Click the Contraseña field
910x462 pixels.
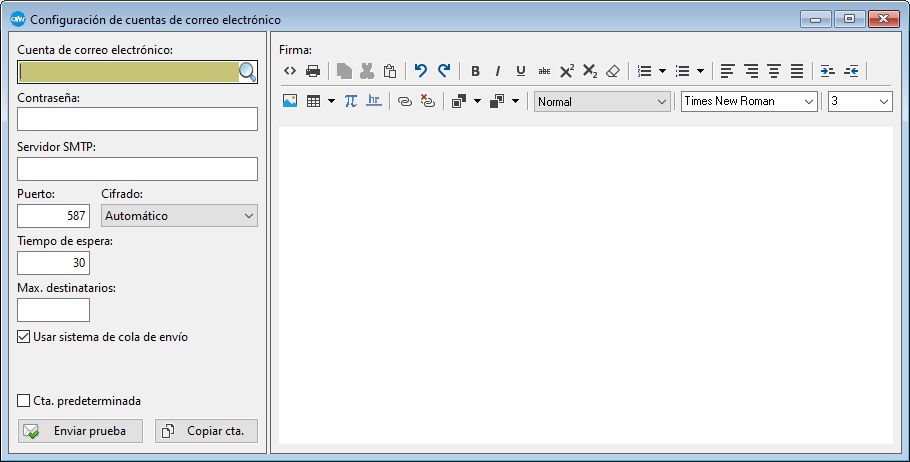pyautogui.click(x=138, y=119)
